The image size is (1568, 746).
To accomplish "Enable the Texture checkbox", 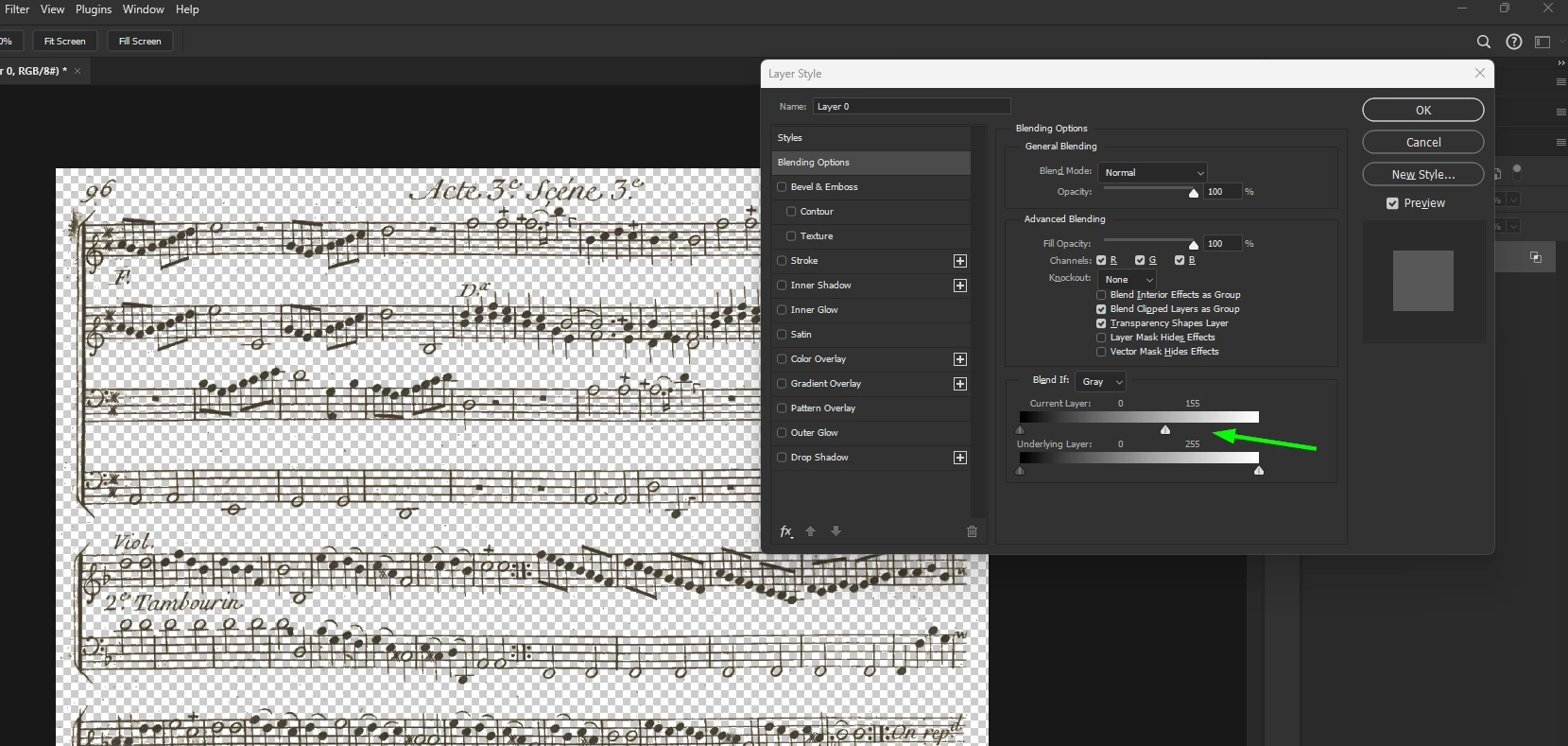I will [x=791, y=236].
